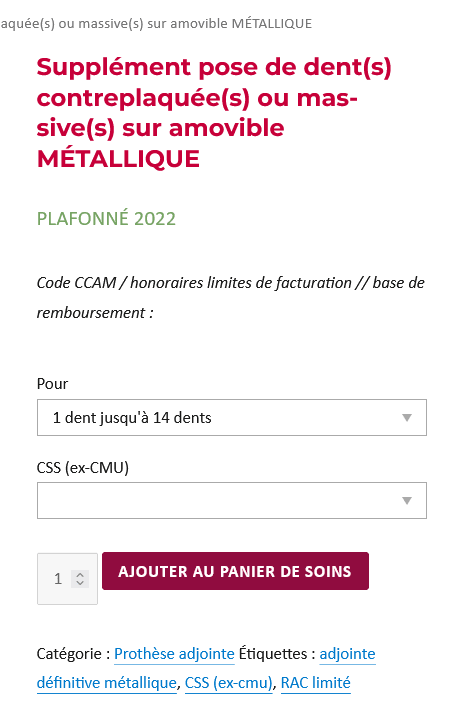This screenshot has height=724, width=470.
Task: Open the CSS (ex-cmu) tag link
Action: tap(229, 682)
